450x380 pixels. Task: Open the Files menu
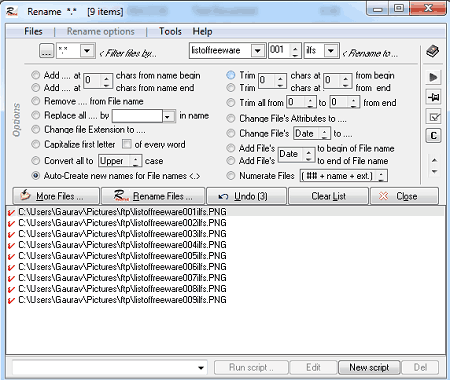point(33,31)
